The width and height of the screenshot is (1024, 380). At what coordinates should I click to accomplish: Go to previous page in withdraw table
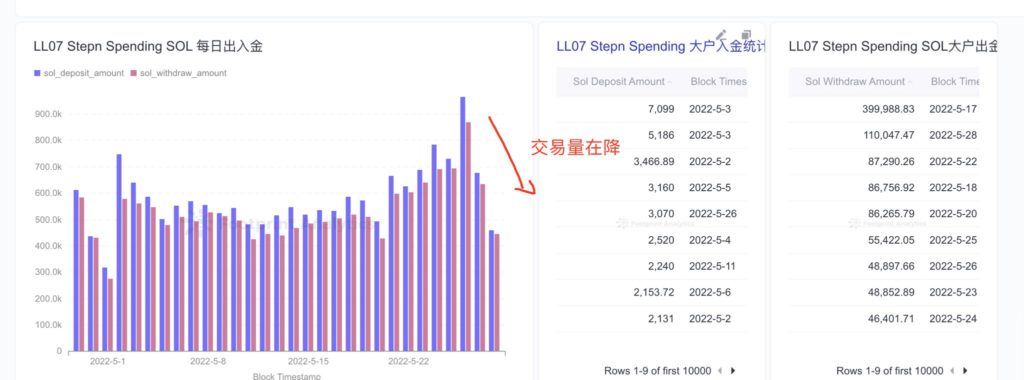(x=953, y=371)
